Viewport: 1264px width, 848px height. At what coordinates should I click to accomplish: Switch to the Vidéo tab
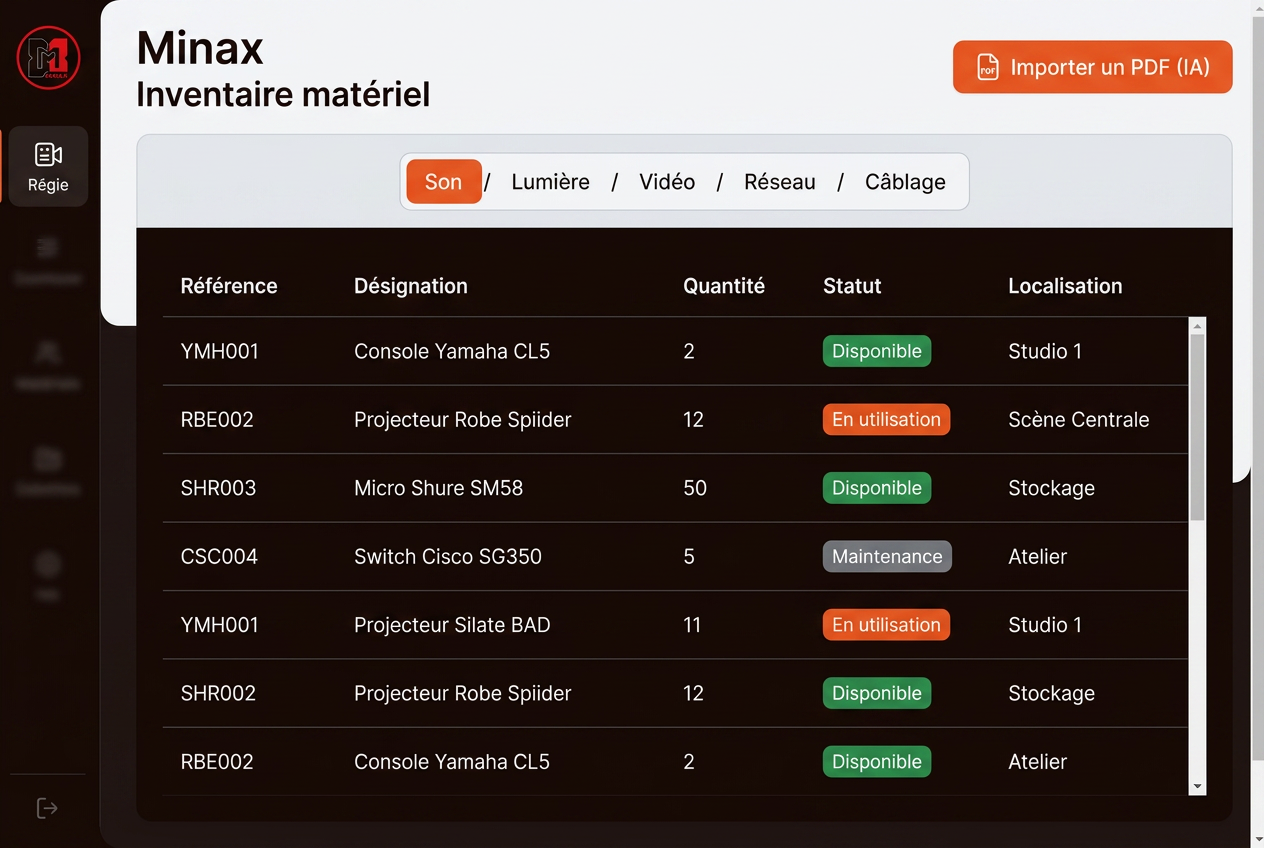click(667, 182)
